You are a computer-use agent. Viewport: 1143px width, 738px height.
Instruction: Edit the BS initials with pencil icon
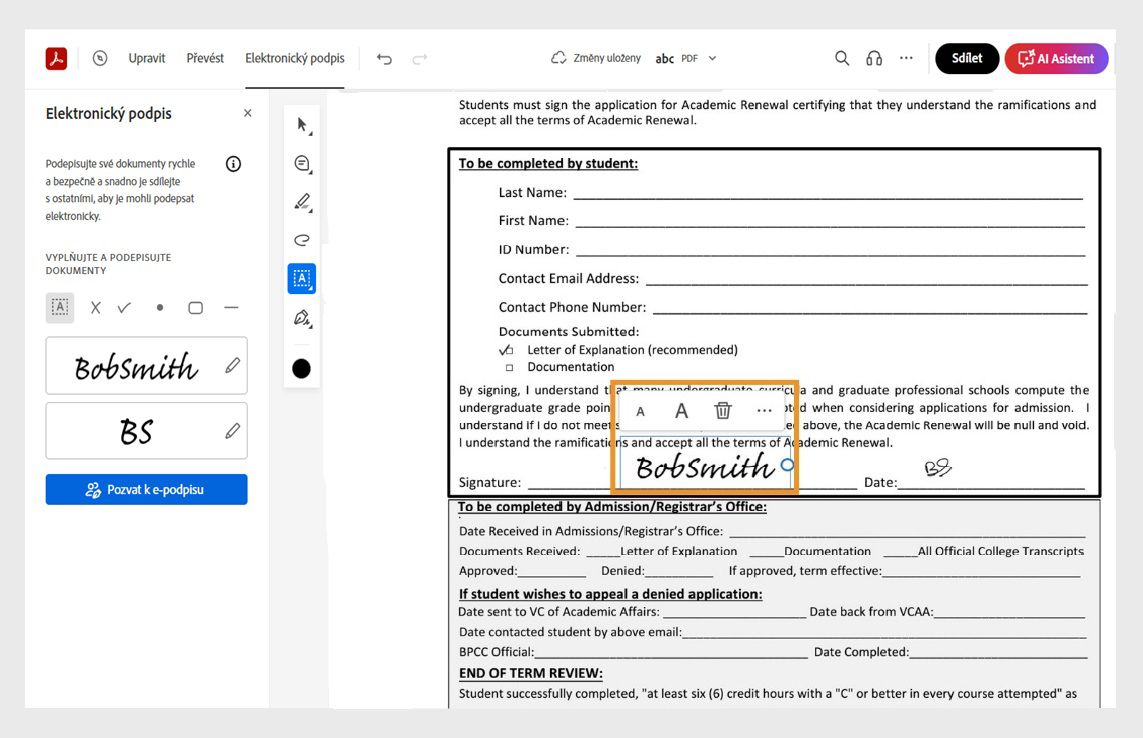click(x=233, y=431)
